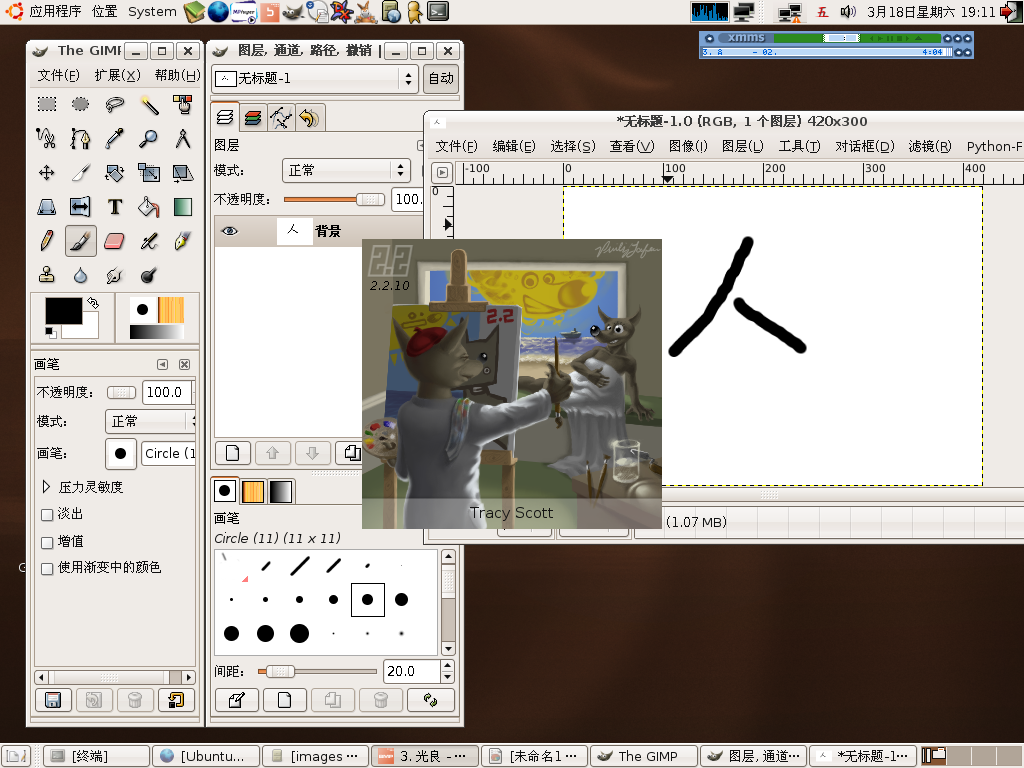Select the Blur/Sharpen droplet tool
Screen dimensions: 1024x768
(80, 275)
